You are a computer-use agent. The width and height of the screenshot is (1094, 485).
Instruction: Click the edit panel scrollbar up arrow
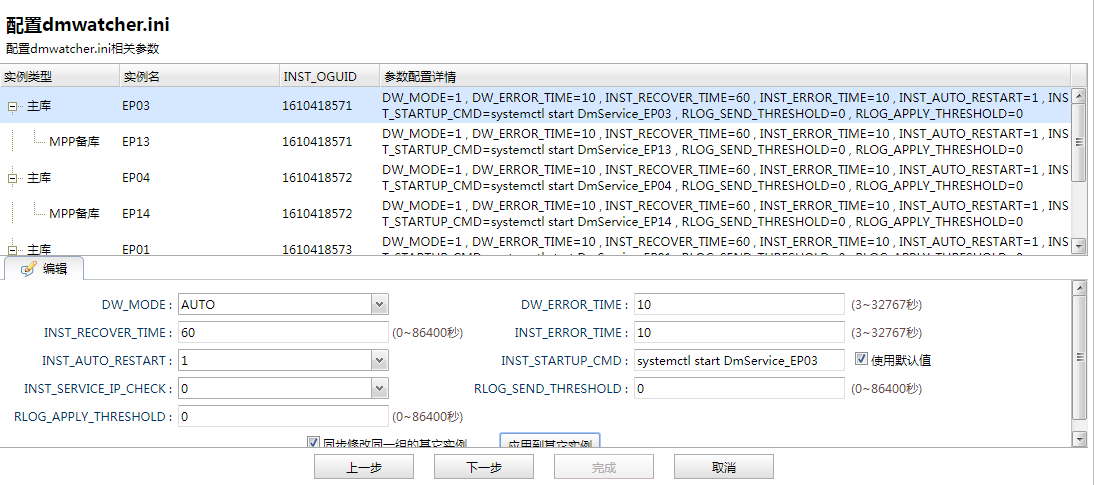coord(1079,288)
